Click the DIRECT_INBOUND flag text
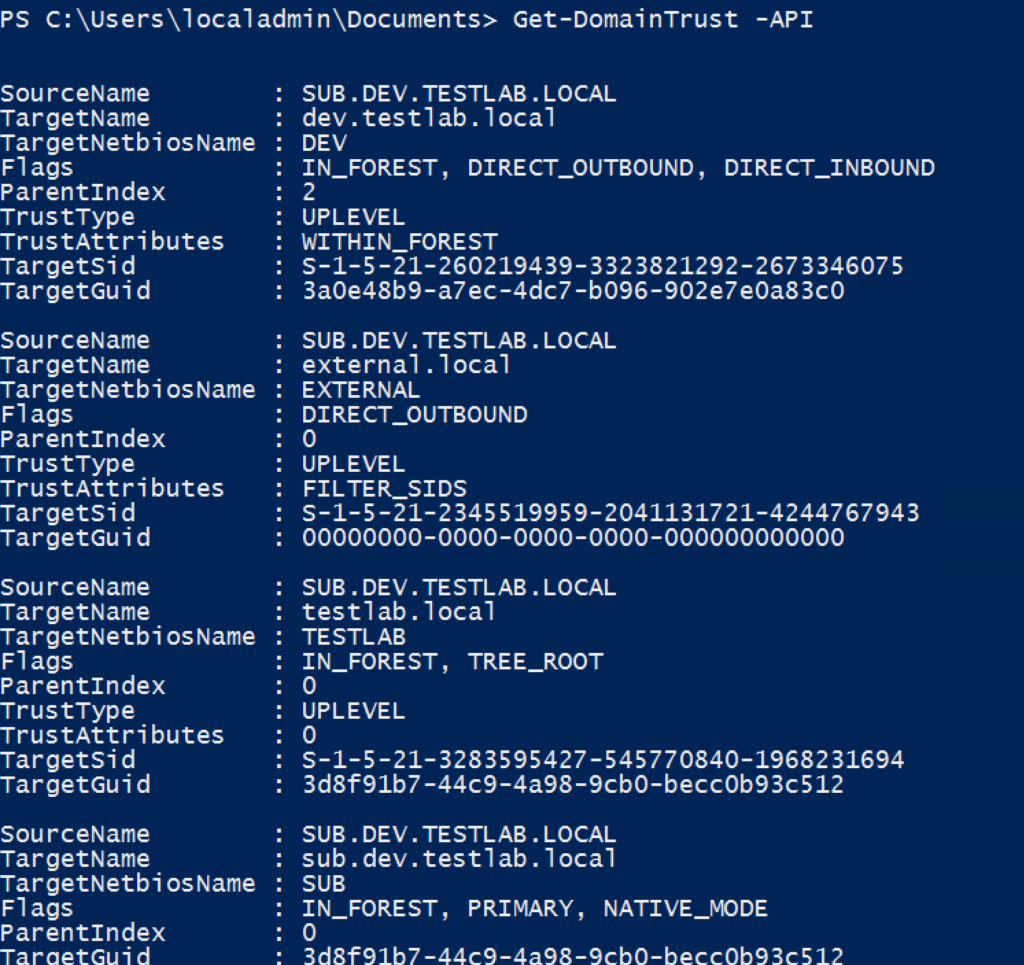 point(829,168)
